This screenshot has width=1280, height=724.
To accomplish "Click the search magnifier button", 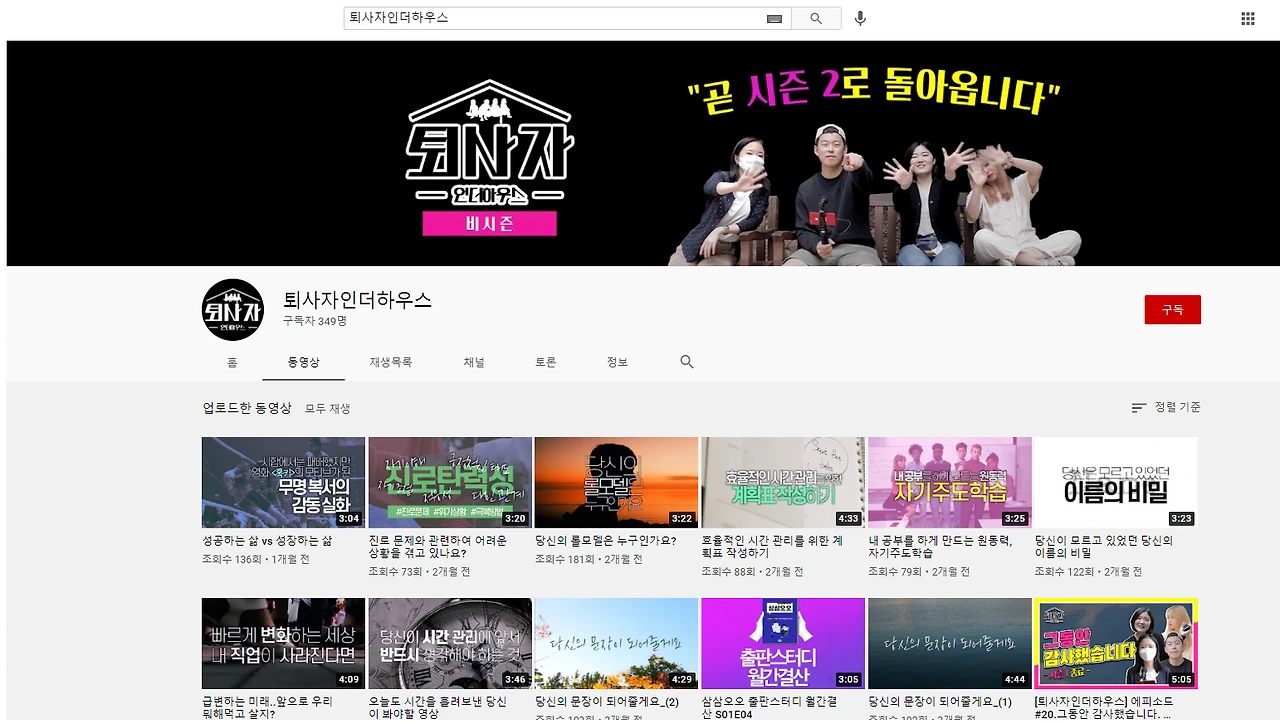I will pyautogui.click(x=815, y=18).
